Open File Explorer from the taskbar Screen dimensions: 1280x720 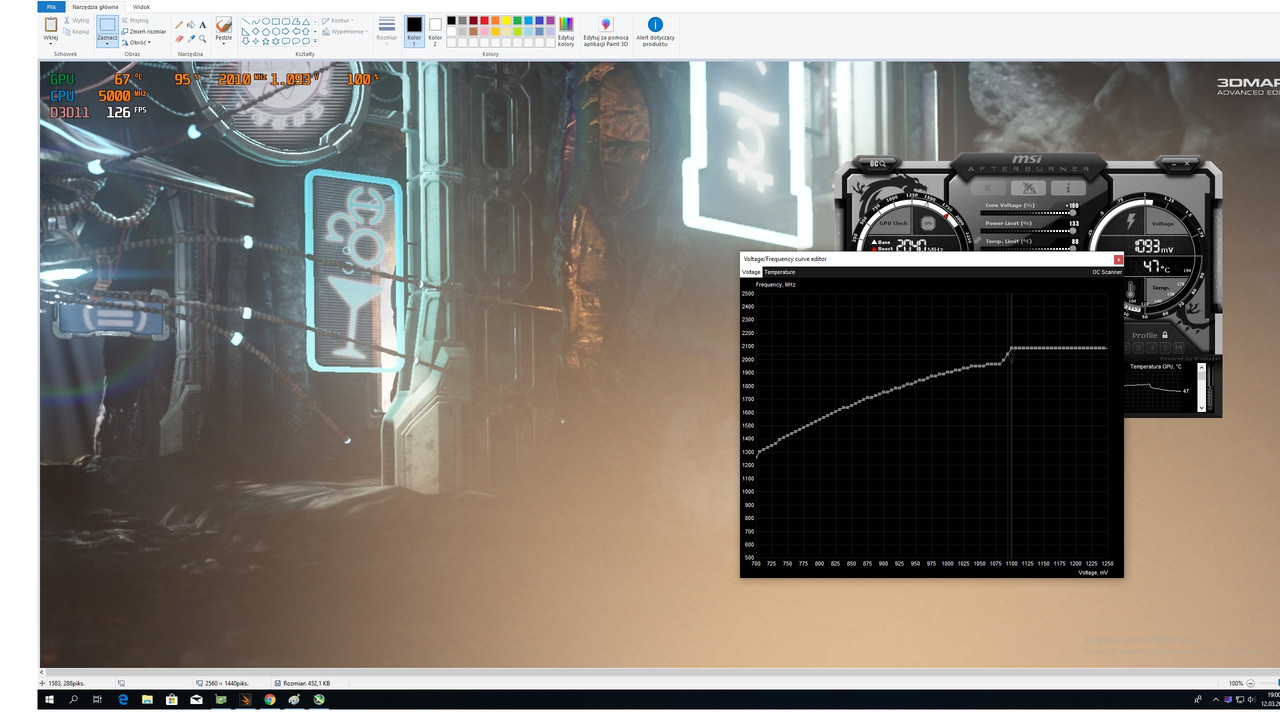pyautogui.click(x=147, y=700)
